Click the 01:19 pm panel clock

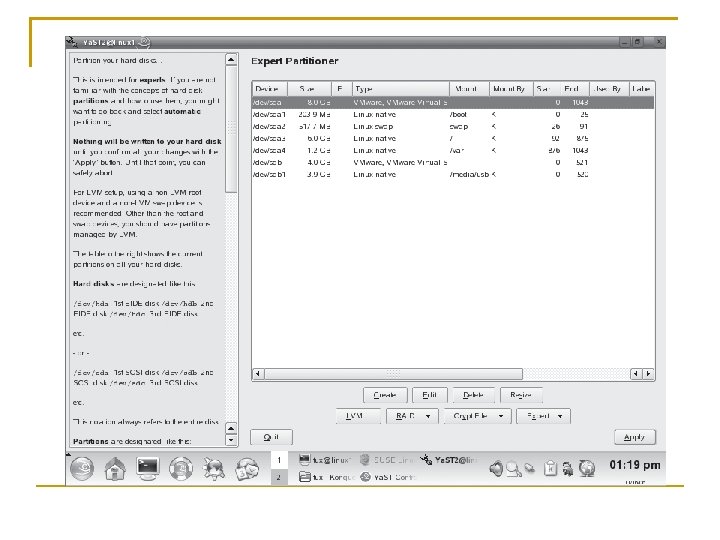pyautogui.click(x=635, y=465)
